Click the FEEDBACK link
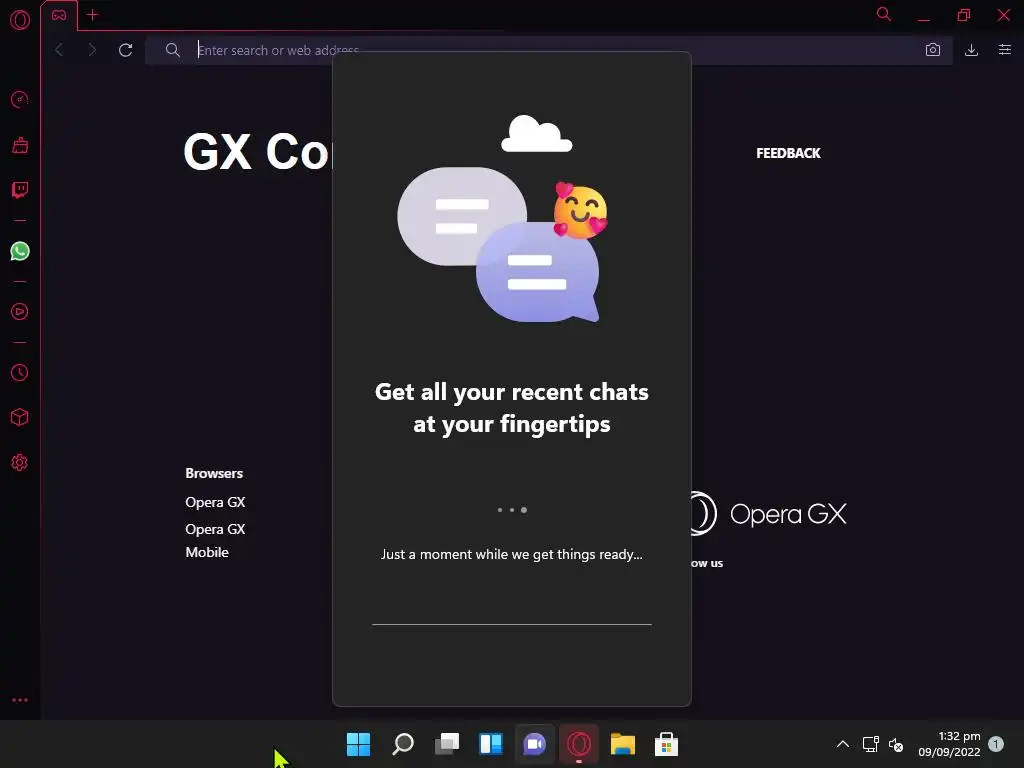 coord(788,153)
